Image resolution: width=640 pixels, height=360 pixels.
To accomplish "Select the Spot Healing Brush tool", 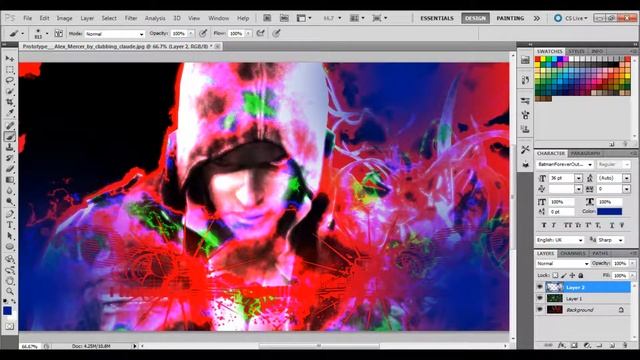I will [10, 126].
